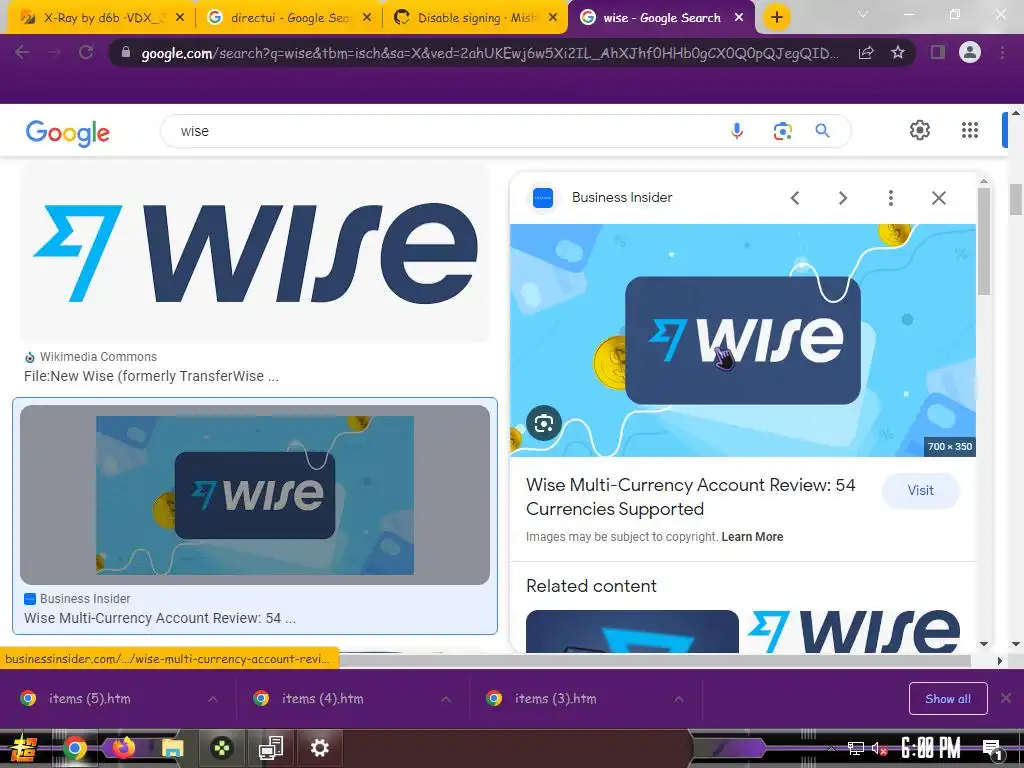Open downloaded file items (4).htm
1024x768 pixels.
[323, 699]
